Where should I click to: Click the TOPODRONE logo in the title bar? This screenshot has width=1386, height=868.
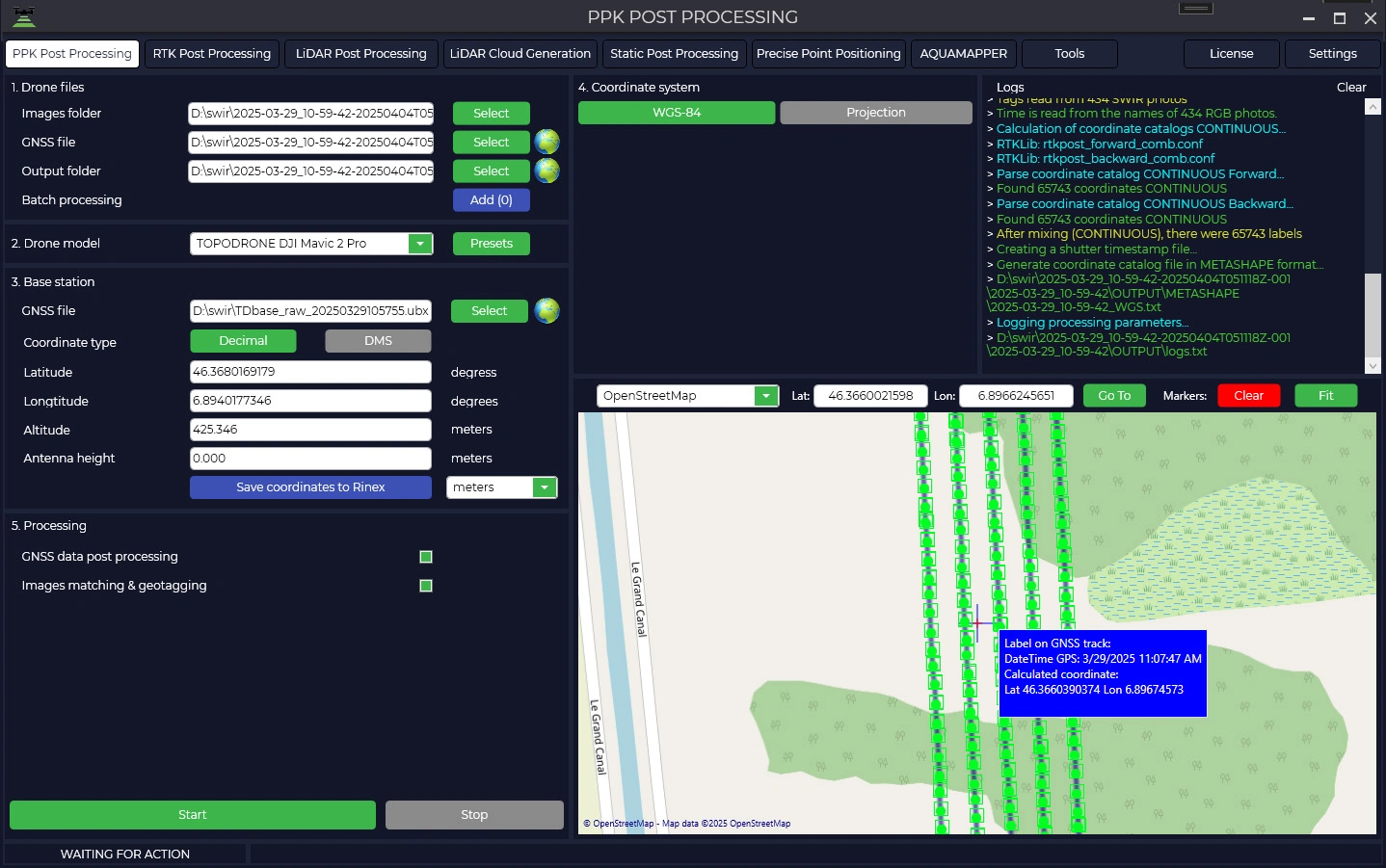click(x=24, y=16)
